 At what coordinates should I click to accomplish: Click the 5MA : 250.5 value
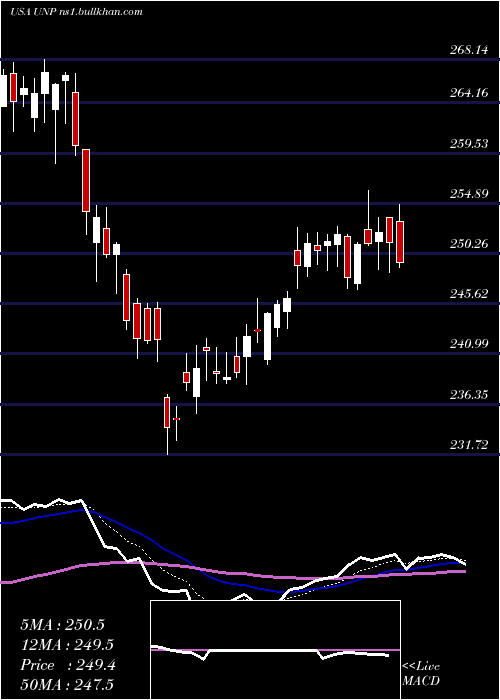(62, 625)
